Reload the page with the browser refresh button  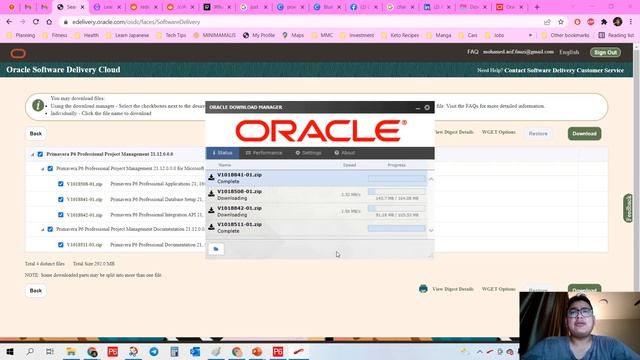[x=36, y=22]
